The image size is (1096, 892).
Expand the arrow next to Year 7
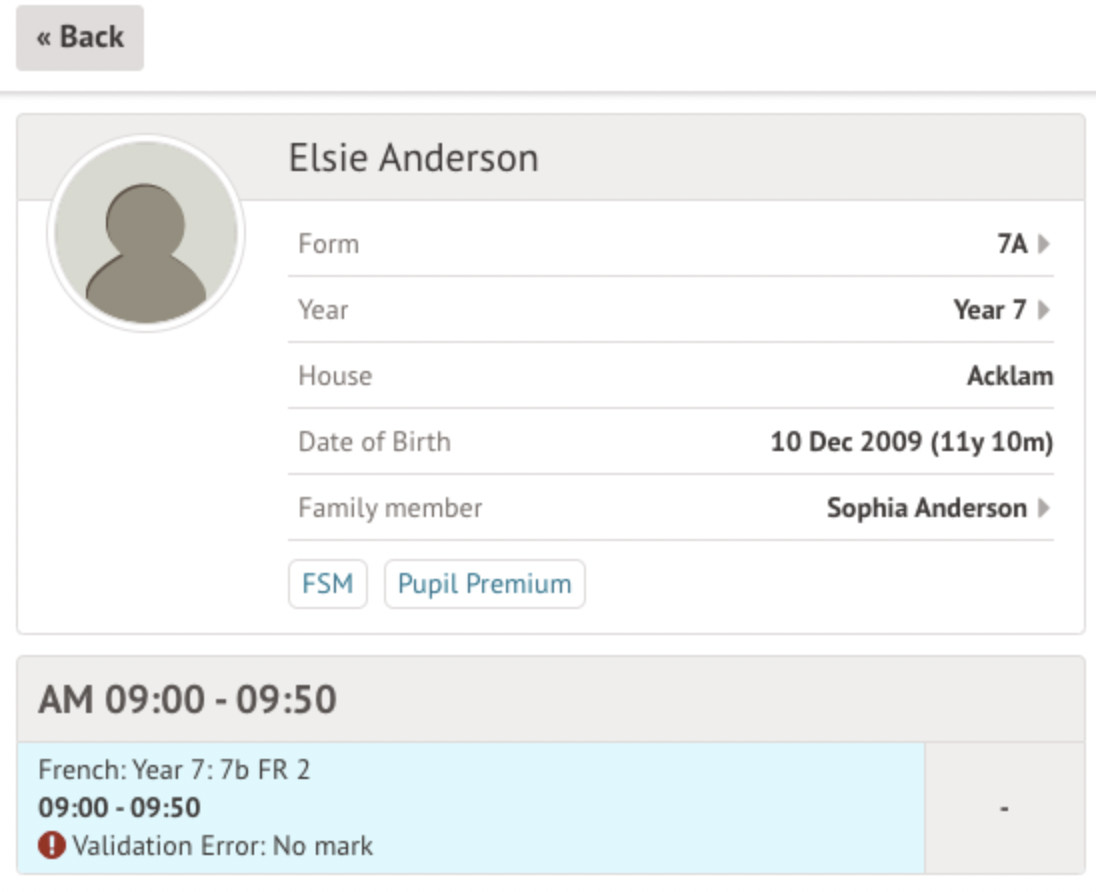[1044, 310]
